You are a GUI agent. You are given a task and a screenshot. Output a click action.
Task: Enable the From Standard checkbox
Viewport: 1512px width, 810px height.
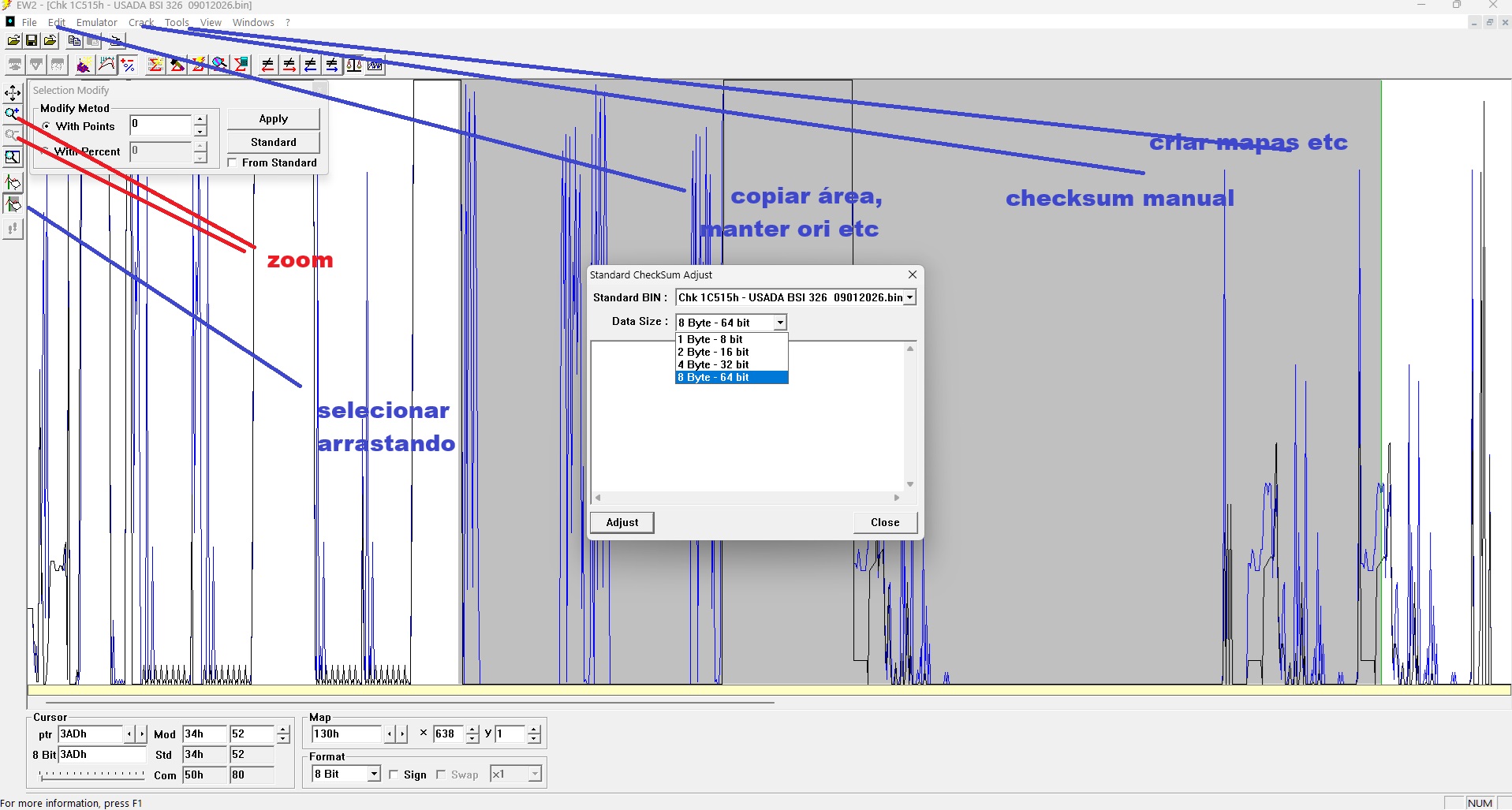tap(233, 163)
